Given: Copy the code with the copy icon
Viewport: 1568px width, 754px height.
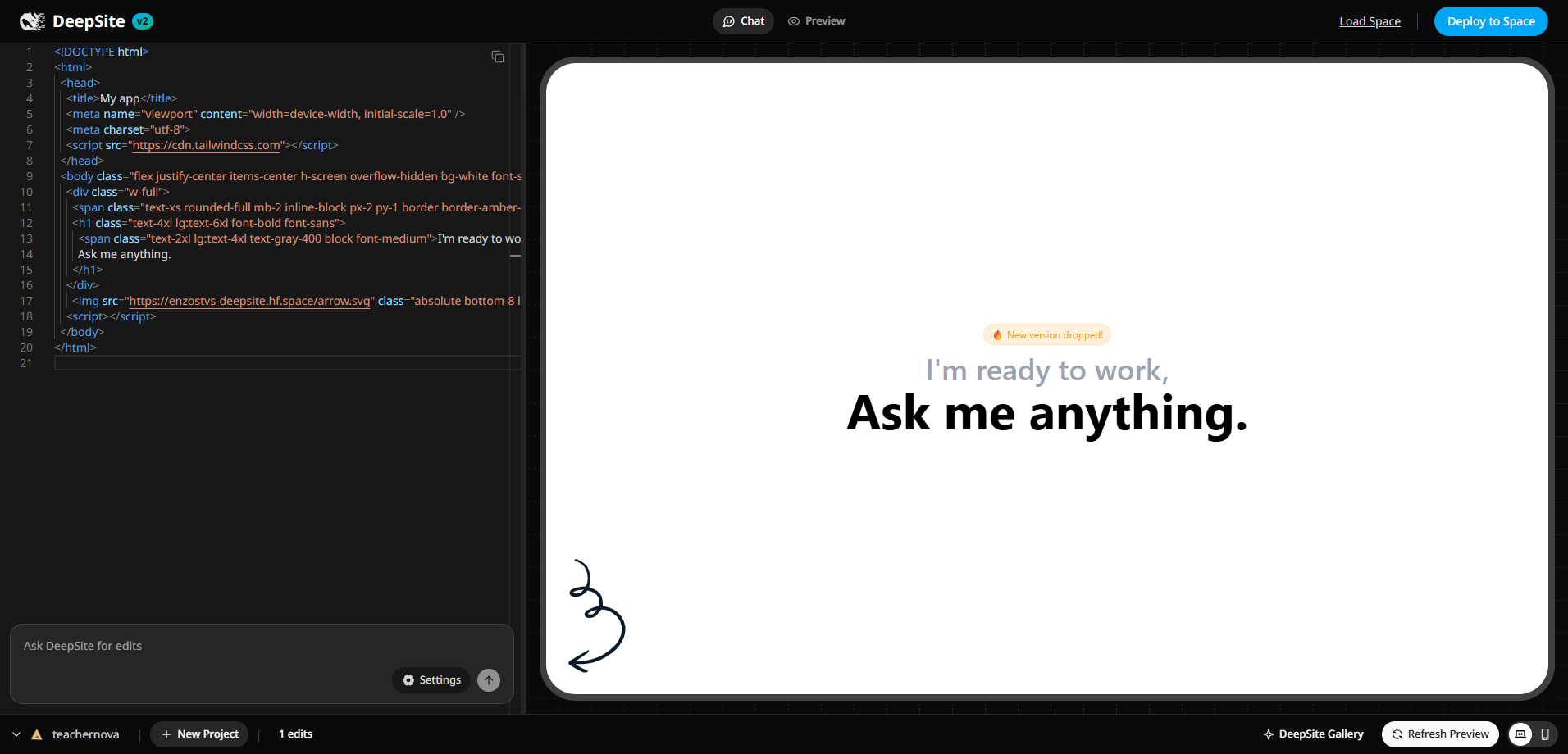Looking at the screenshot, I should coord(498,57).
